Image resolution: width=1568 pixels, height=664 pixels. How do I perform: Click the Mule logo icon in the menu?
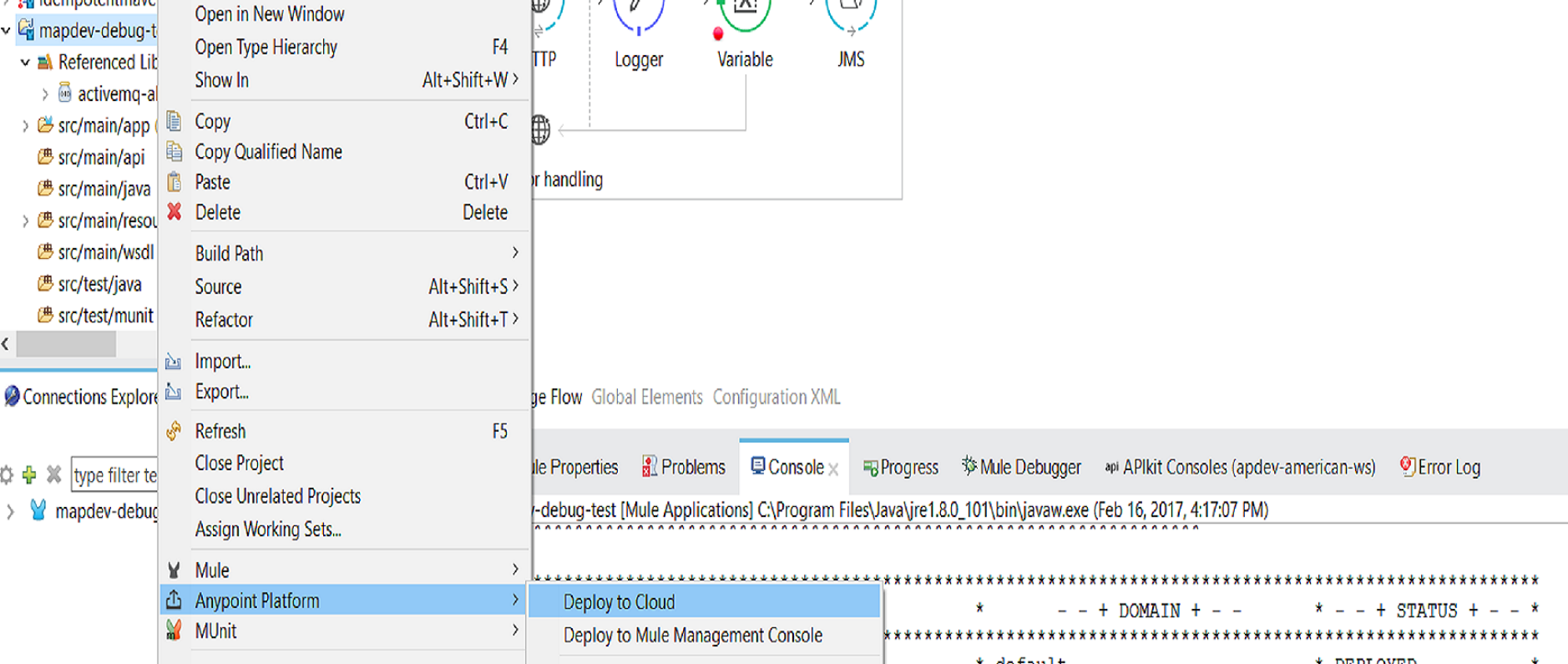174,570
